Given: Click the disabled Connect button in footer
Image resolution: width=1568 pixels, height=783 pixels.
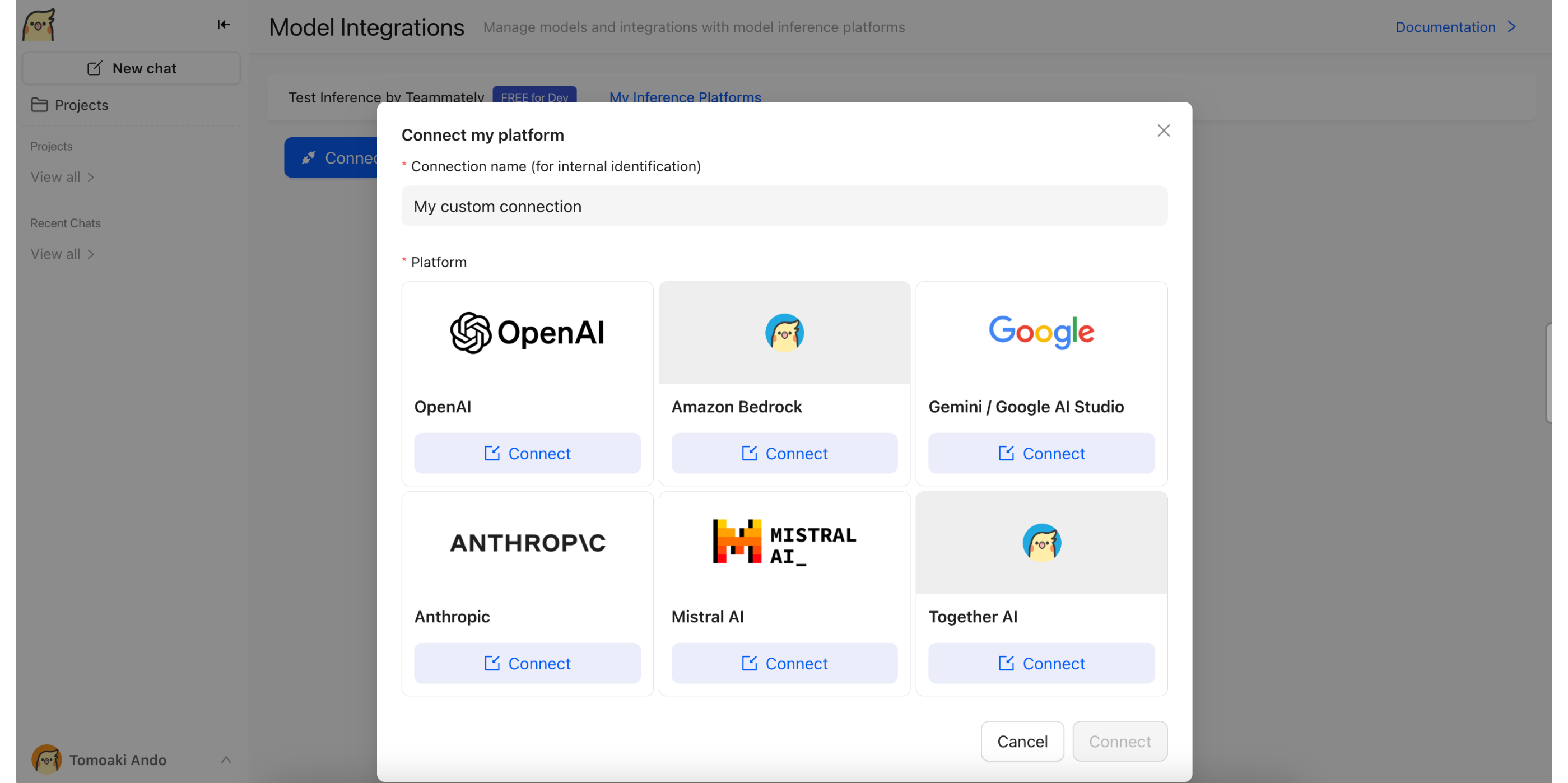Looking at the screenshot, I should point(1119,741).
